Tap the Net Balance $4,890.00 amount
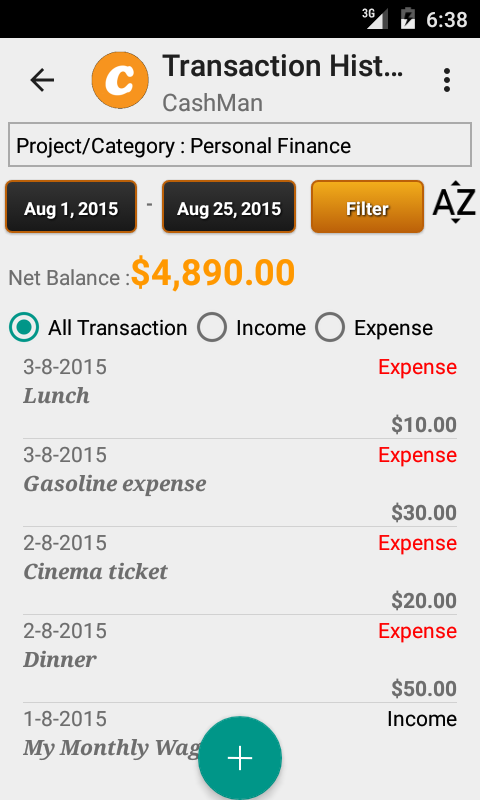This screenshot has width=480, height=800. coord(213,272)
